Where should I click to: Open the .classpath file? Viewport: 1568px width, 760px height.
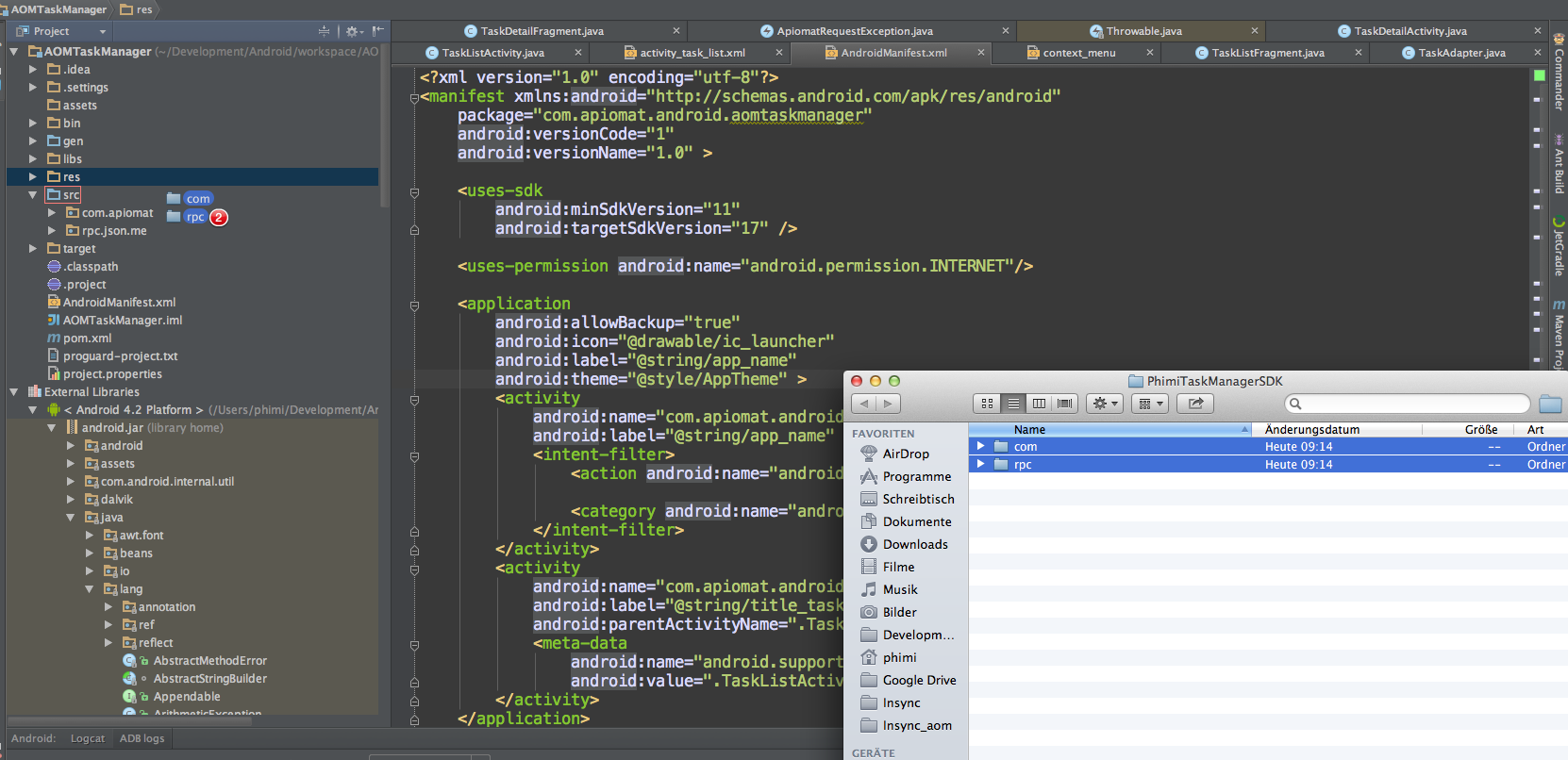point(83,267)
